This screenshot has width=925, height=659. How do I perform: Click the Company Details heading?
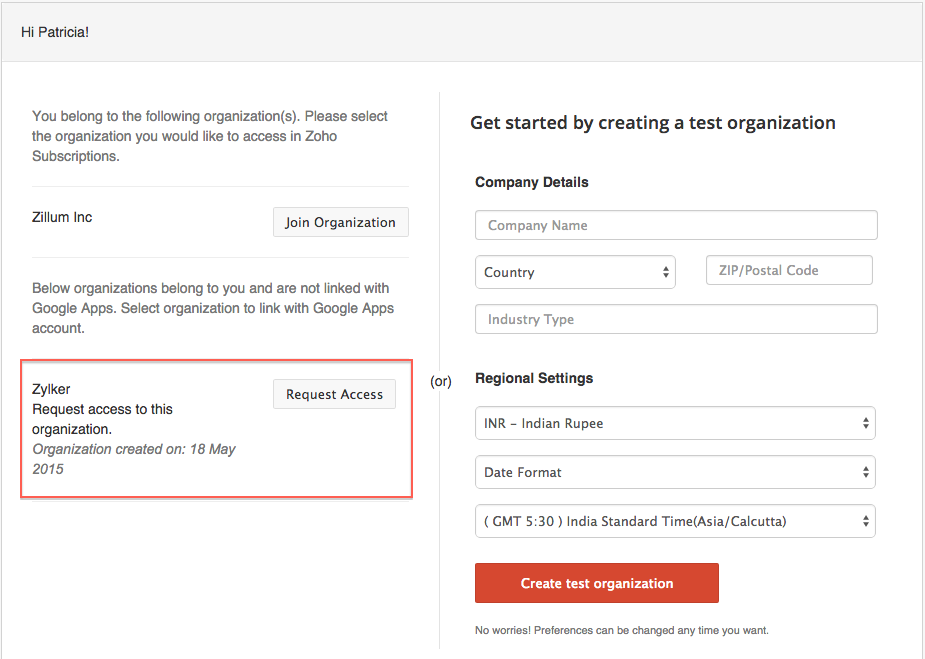click(x=532, y=182)
